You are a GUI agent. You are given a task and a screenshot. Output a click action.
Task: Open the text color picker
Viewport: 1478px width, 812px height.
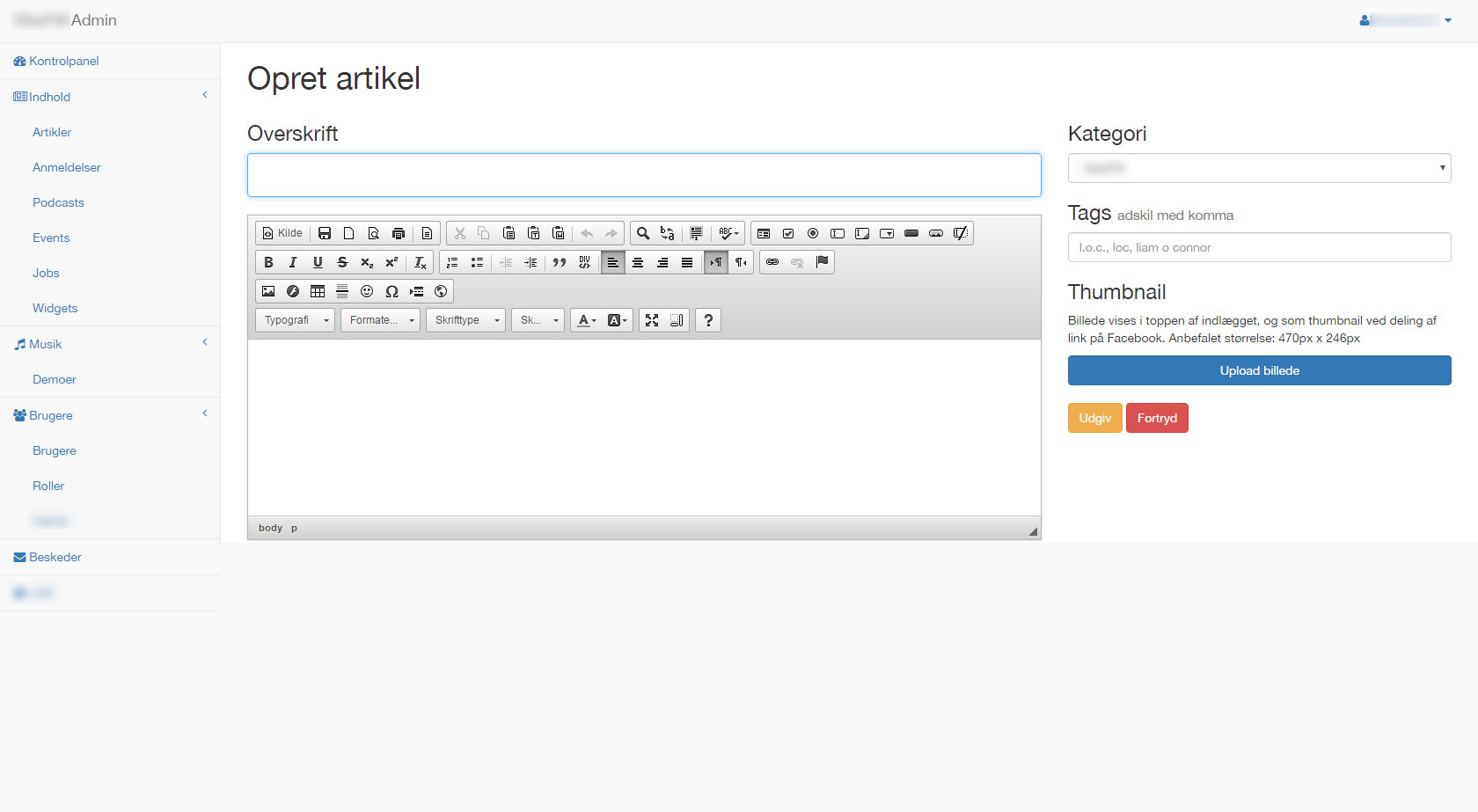pyautogui.click(x=587, y=320)
